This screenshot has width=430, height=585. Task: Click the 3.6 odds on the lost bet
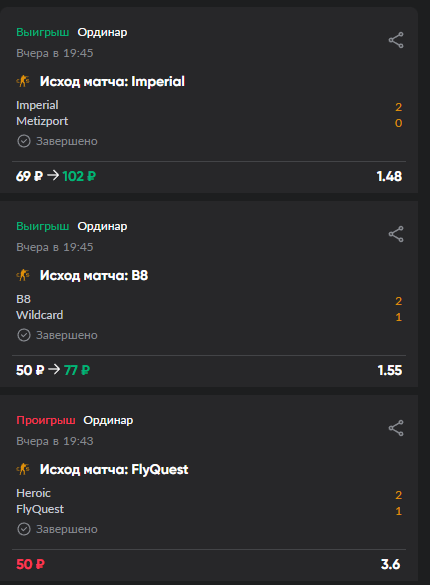[x=390, y=564]
